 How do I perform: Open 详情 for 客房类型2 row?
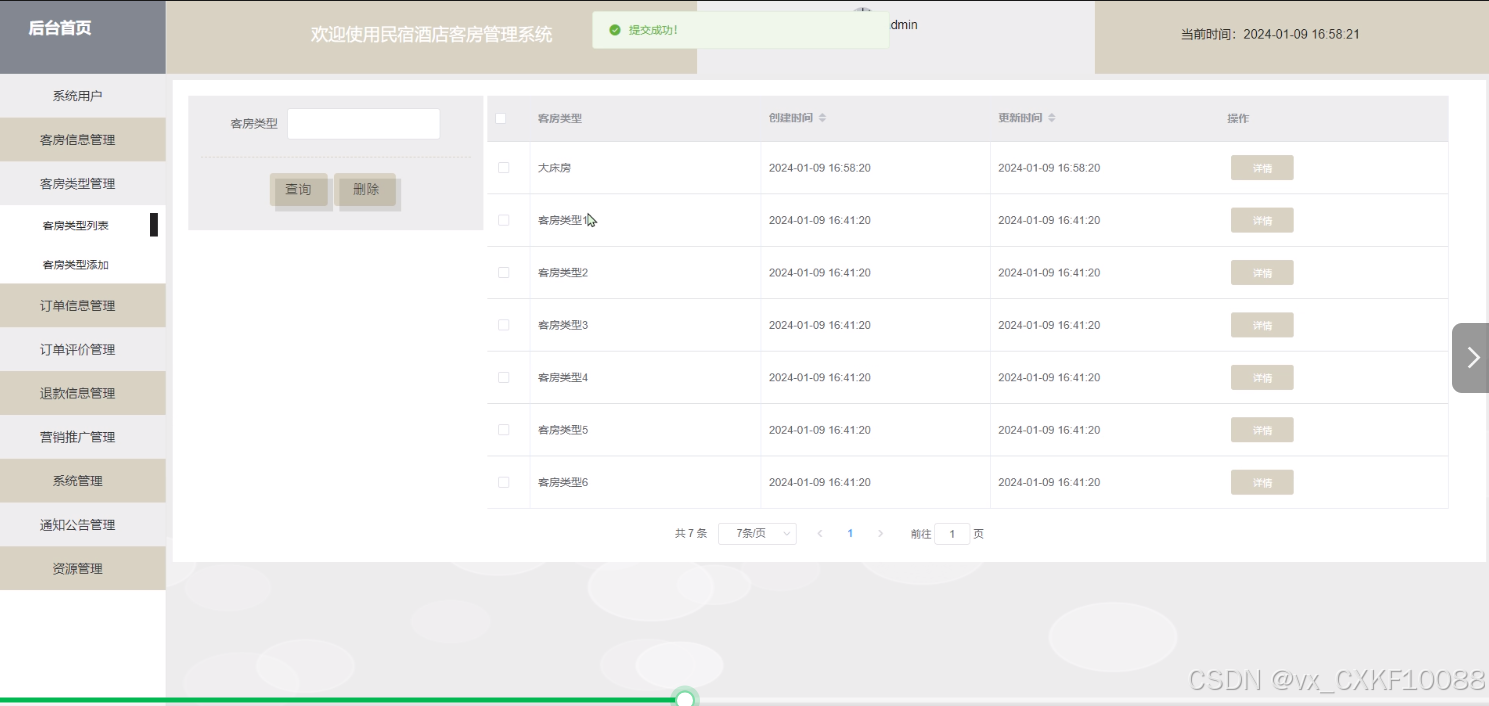[x=1262, y=273]
